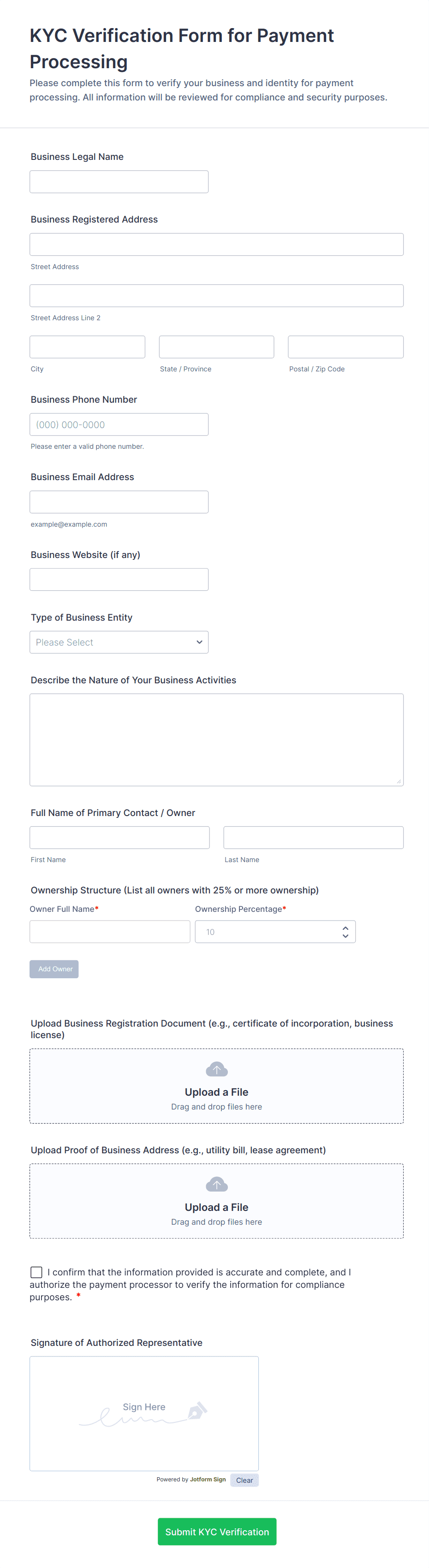Click the business activities description textarea
The image size is (429, 1568).
pos(216,740)
